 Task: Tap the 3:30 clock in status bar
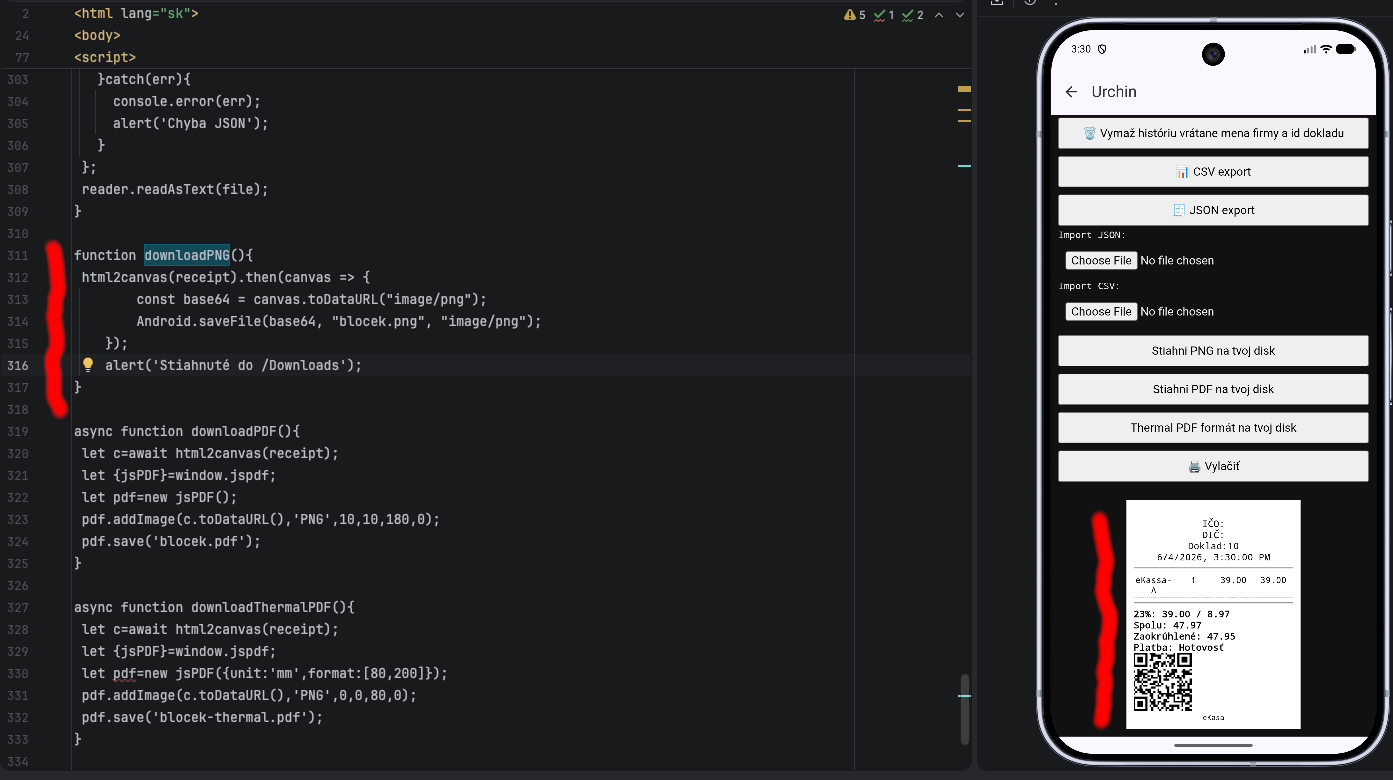pyautogui.click(x=1081, y=49)
